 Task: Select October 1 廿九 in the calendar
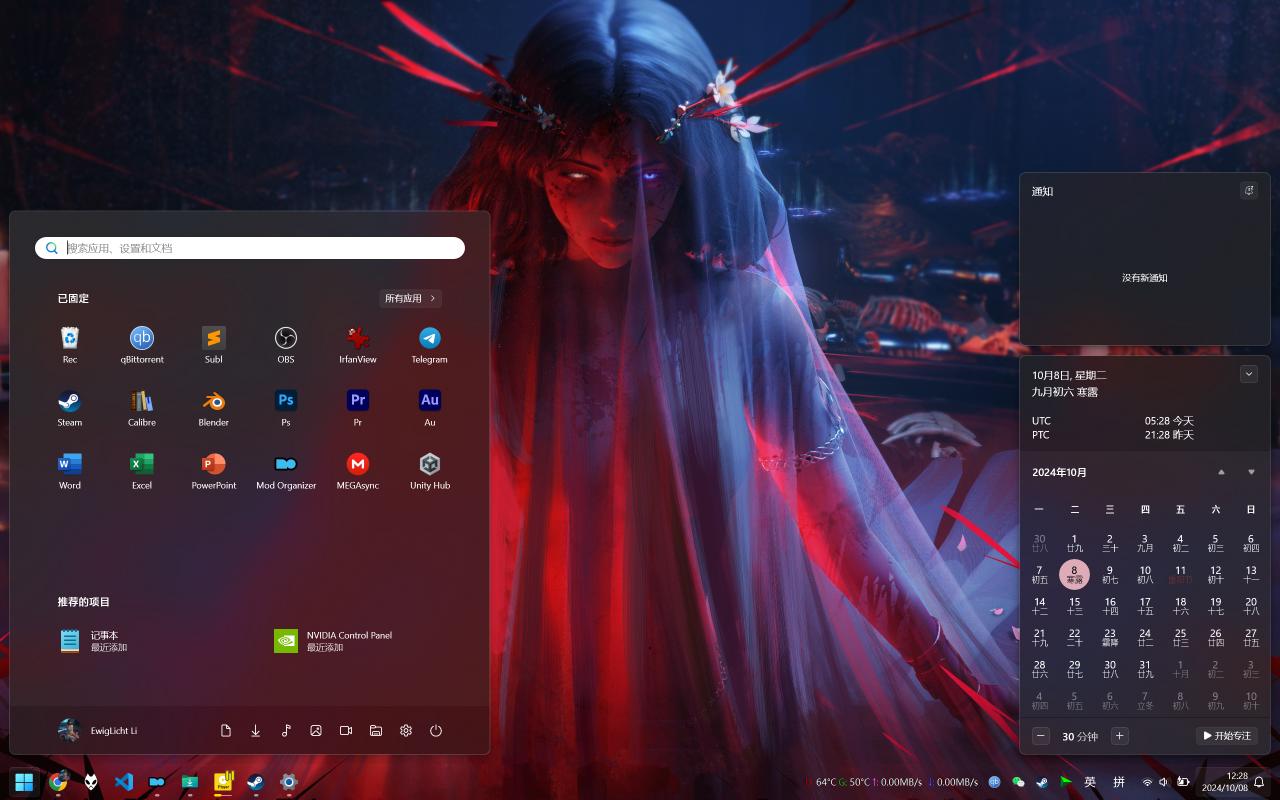(1075, 543)
